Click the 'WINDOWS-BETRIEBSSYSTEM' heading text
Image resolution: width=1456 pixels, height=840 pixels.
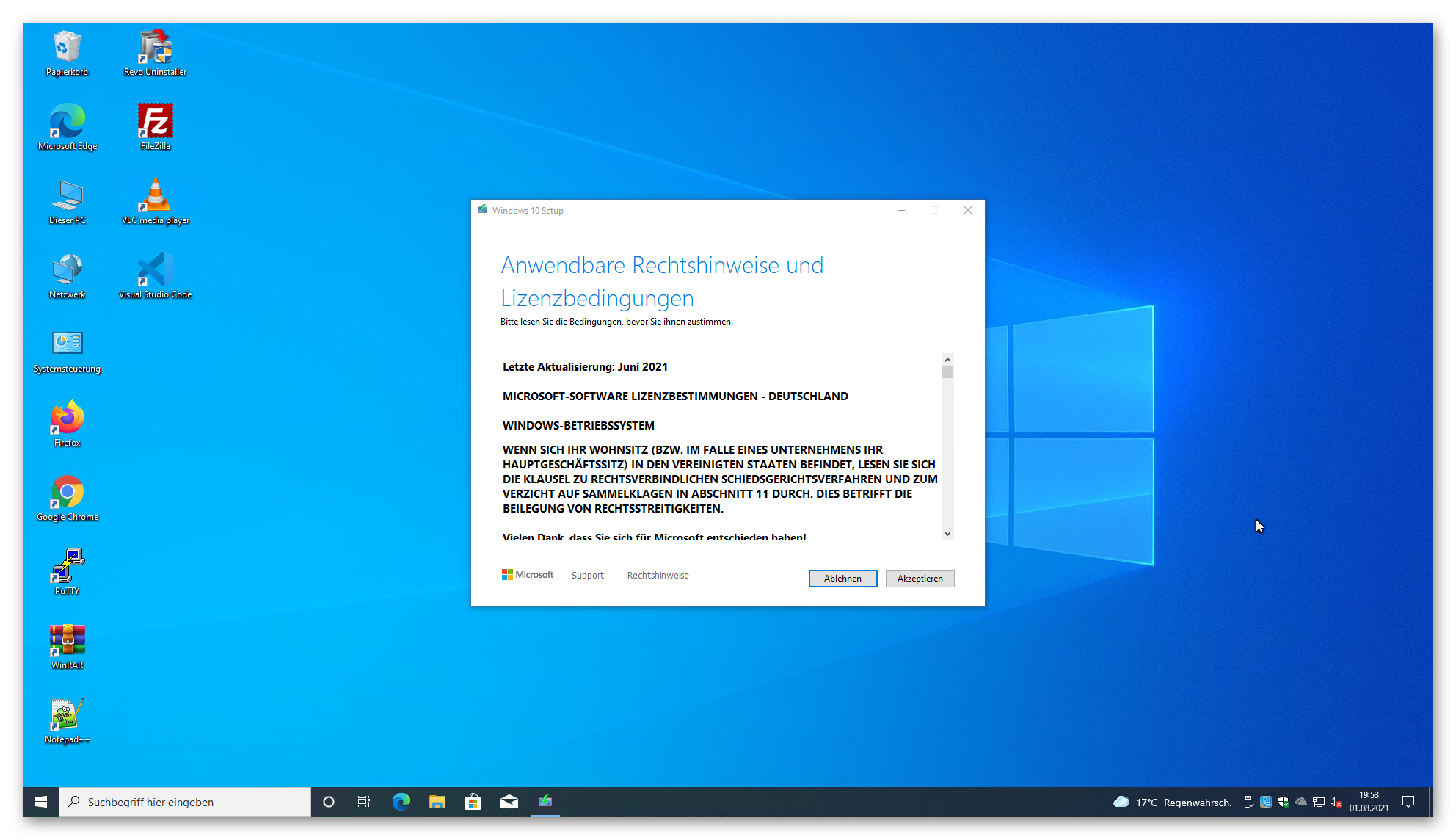(578, 426)
